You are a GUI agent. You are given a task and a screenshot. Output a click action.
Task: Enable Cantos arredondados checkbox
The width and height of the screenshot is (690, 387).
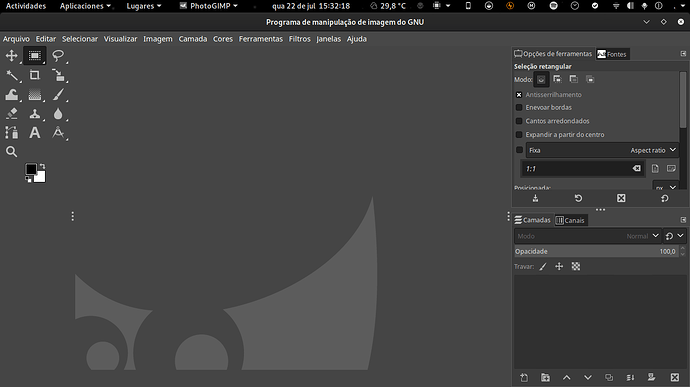click(519, 121)
